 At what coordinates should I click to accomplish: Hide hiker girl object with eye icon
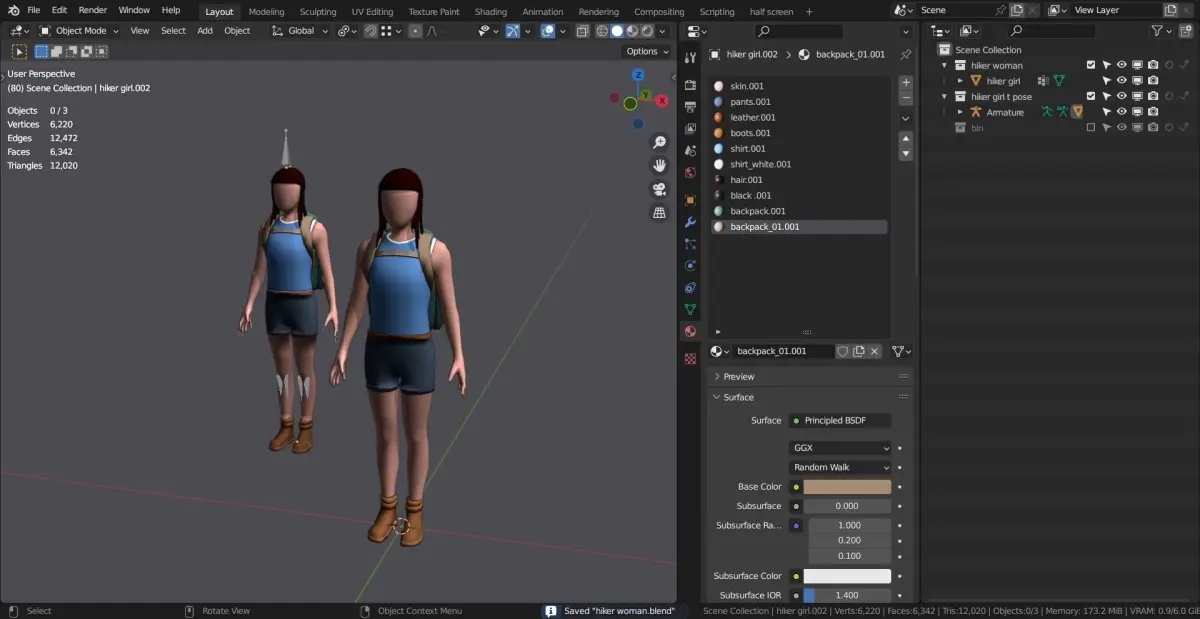(1122, 81)
